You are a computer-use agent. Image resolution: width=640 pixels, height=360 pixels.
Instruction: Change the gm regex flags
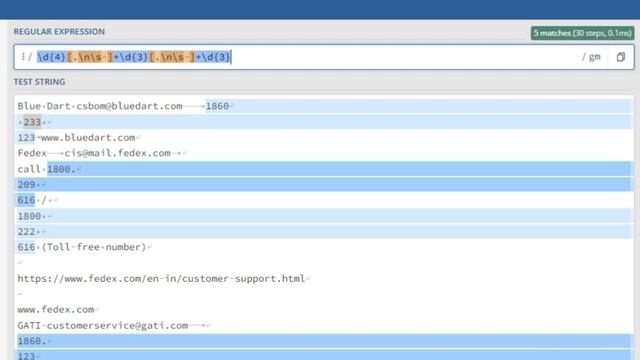[x=591, y=57]
